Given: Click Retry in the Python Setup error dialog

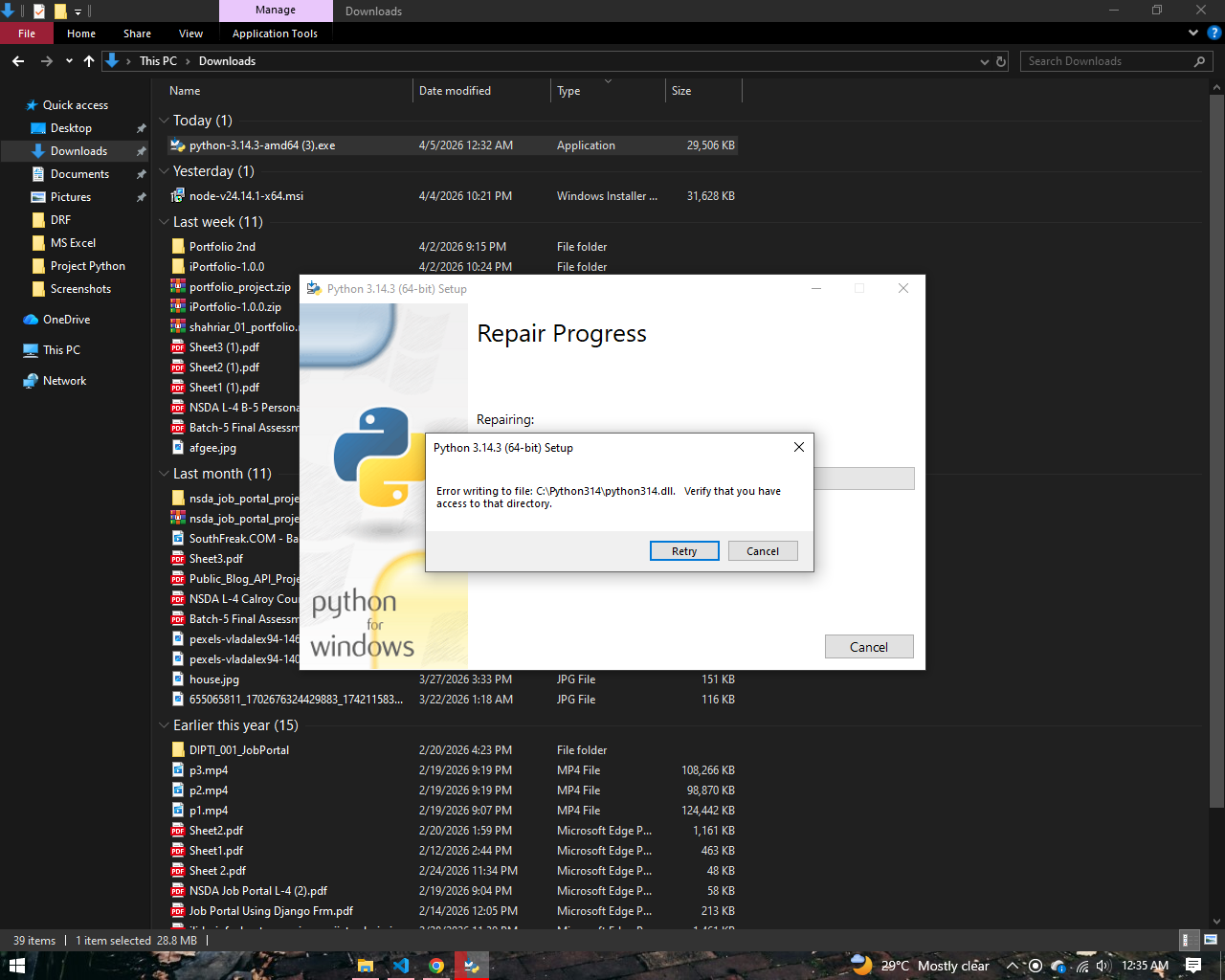Looking at the screenshot, I should [x=684, y=551].
